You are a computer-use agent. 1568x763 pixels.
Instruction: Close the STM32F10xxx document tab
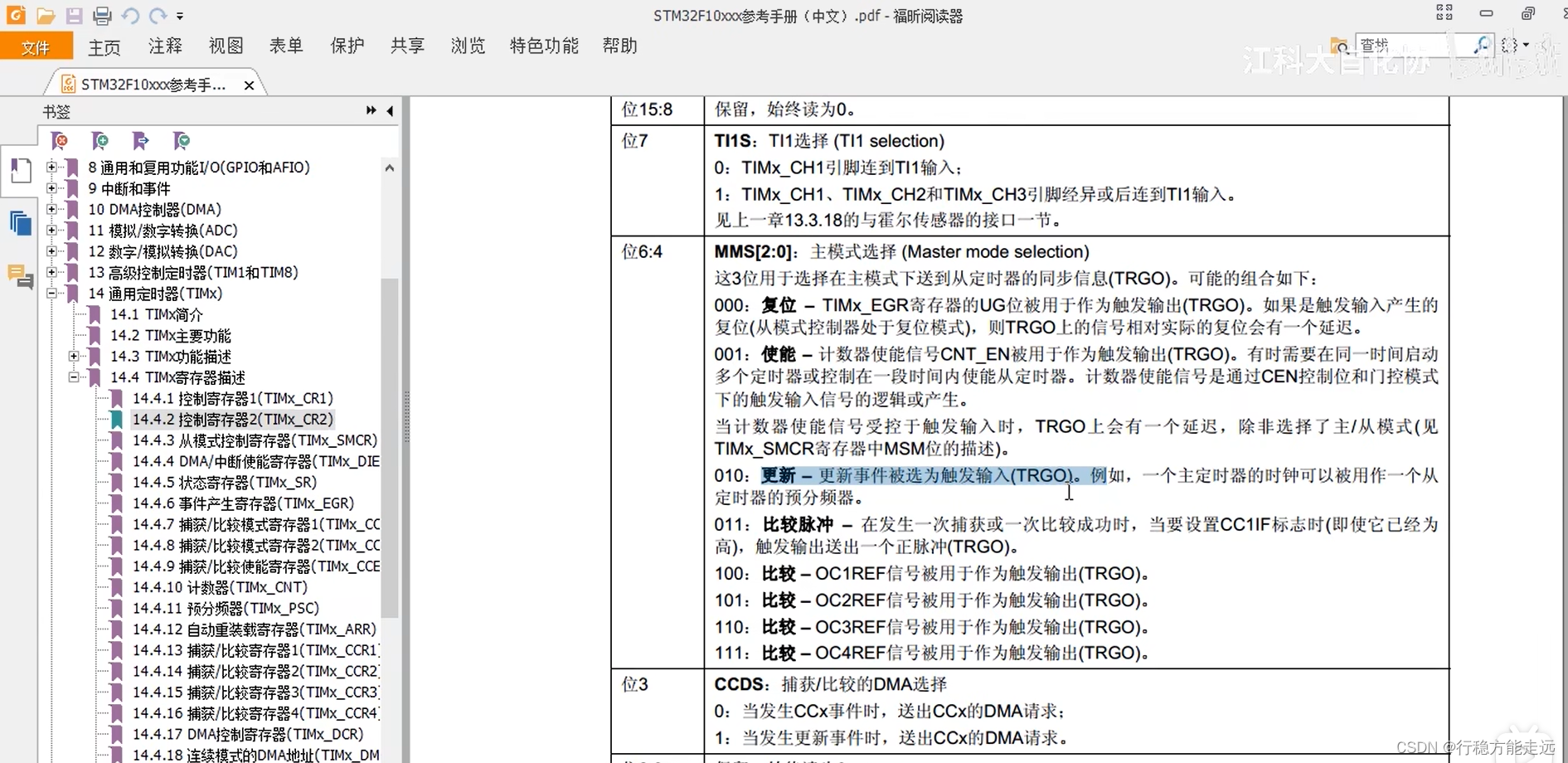tap(249, 85)
